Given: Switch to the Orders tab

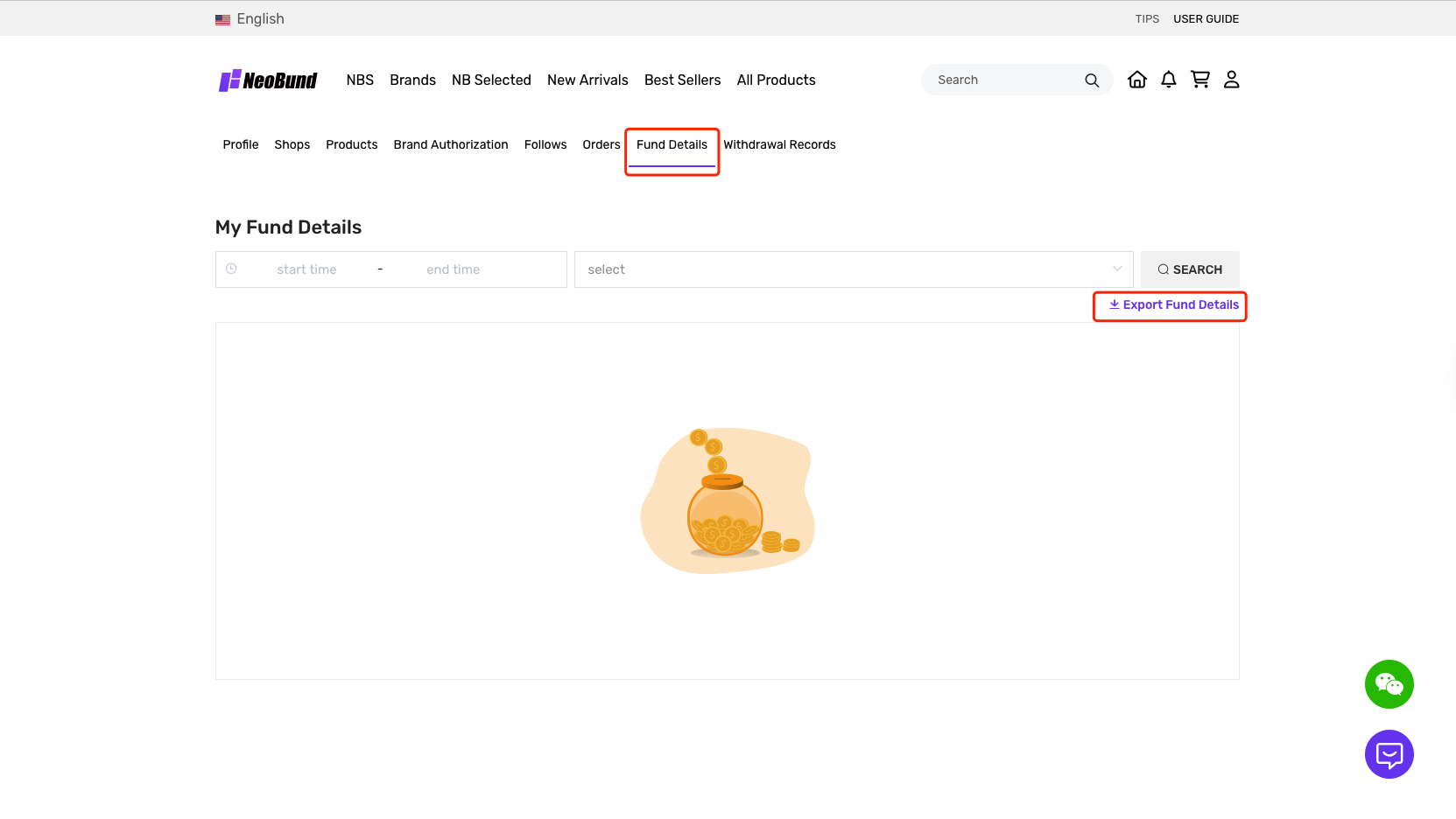Looking at the screenshot, I should tap(601, 144).
